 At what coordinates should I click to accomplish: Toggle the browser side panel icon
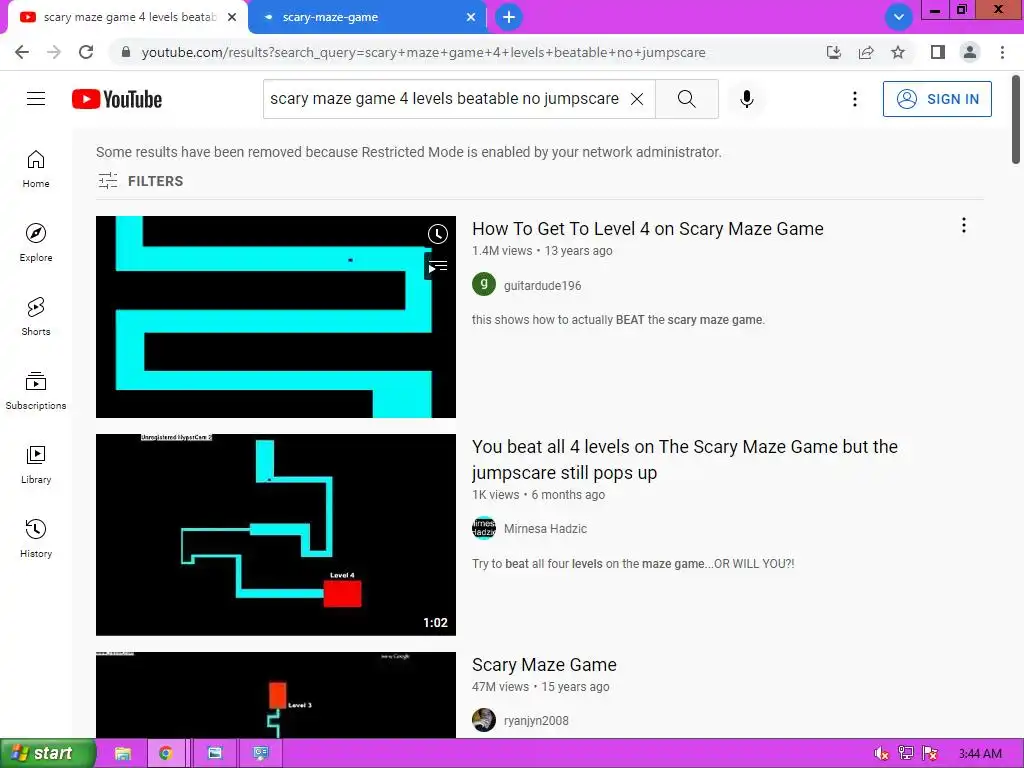coord(938,52)
